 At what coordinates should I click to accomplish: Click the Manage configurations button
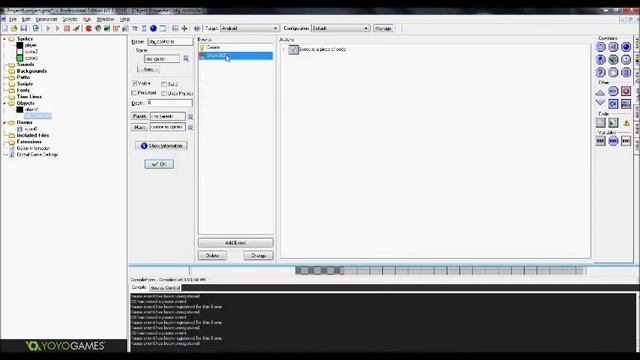(383, 28)
